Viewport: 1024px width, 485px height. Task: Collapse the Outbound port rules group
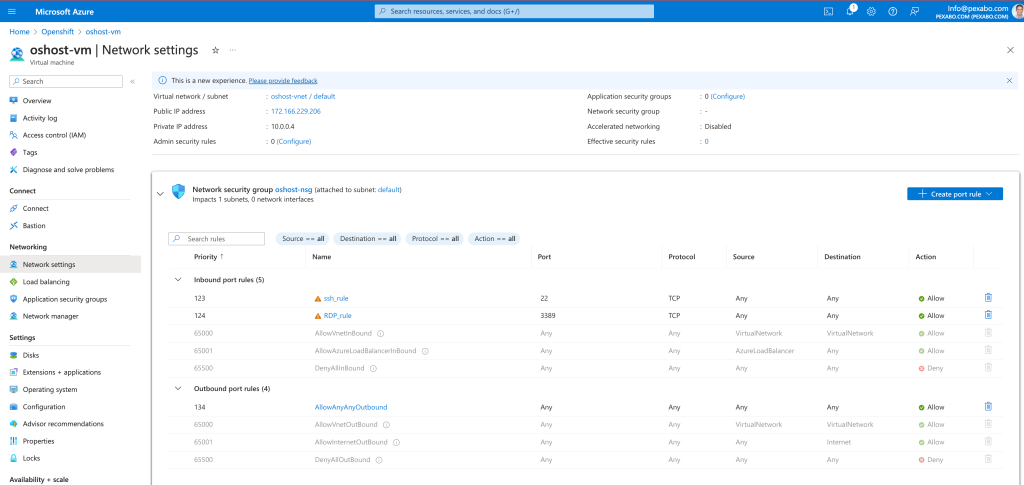pyautogui.click(x=177, y=388)
